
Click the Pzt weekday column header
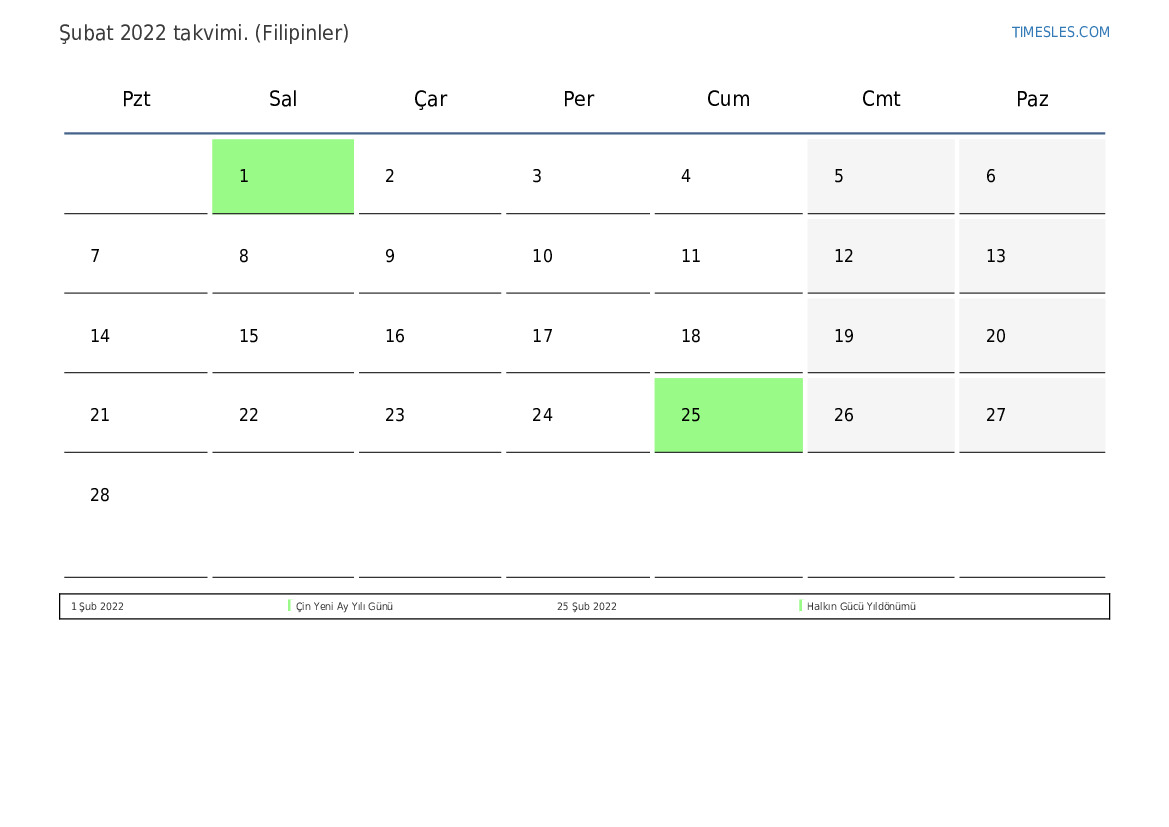click(x=136, y=99)
